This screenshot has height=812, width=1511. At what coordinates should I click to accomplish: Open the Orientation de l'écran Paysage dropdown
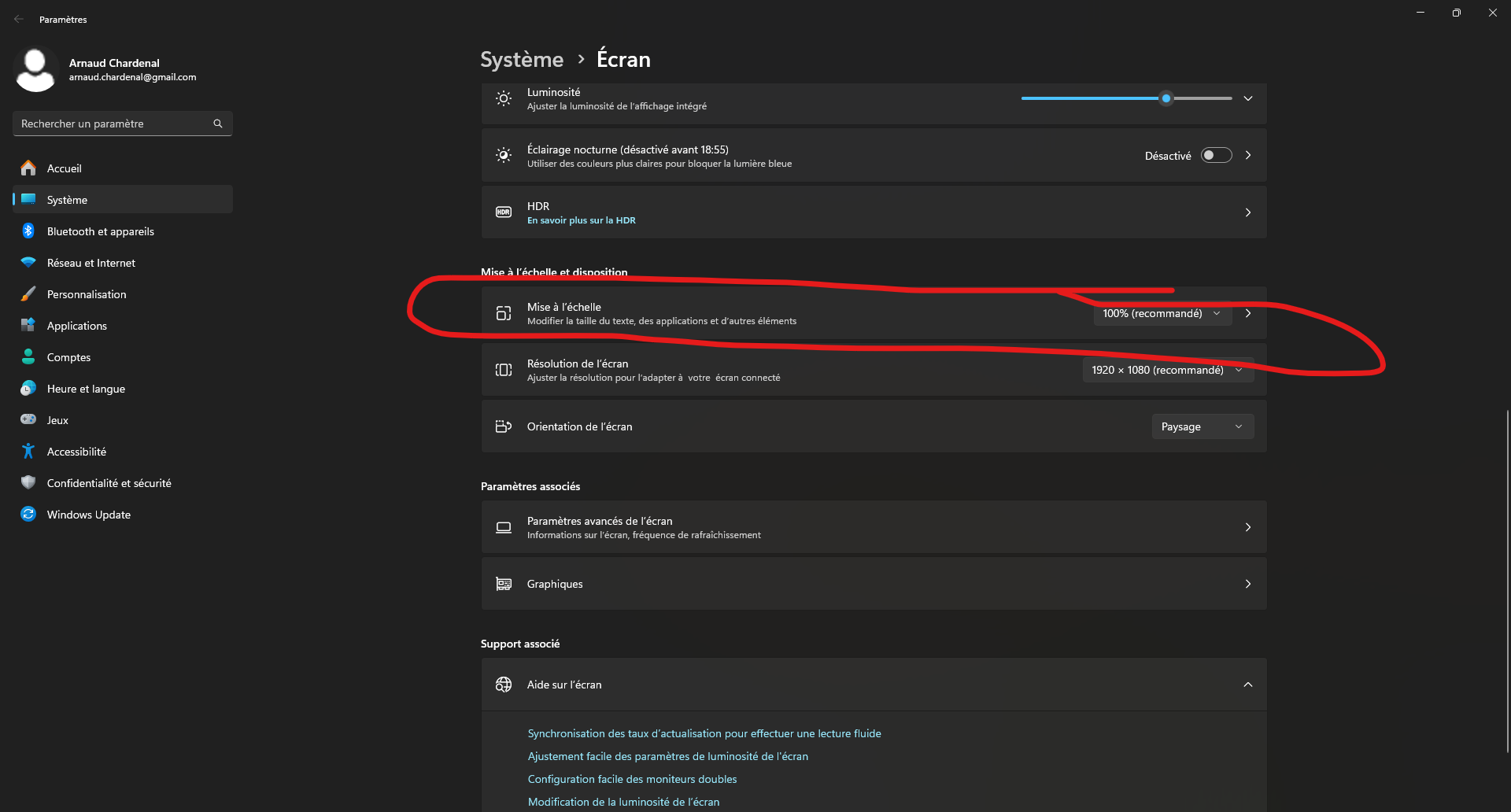click(x=1202, y=426)
